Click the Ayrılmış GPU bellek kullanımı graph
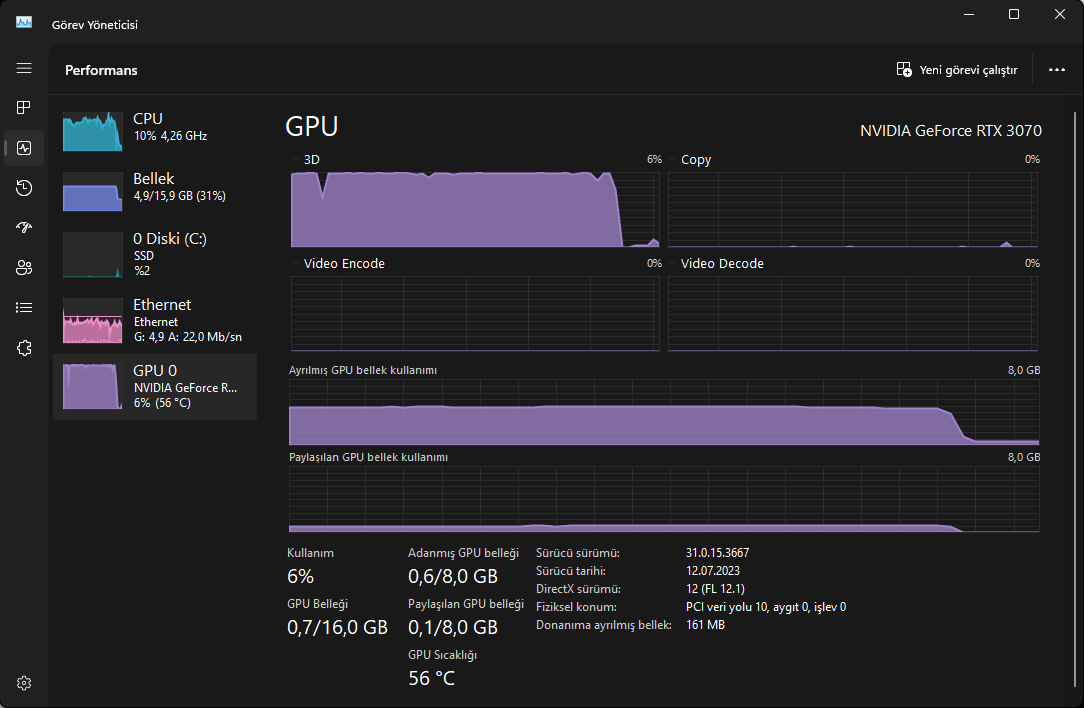This screenshot has height=708, width=1084. pos(664,412)
